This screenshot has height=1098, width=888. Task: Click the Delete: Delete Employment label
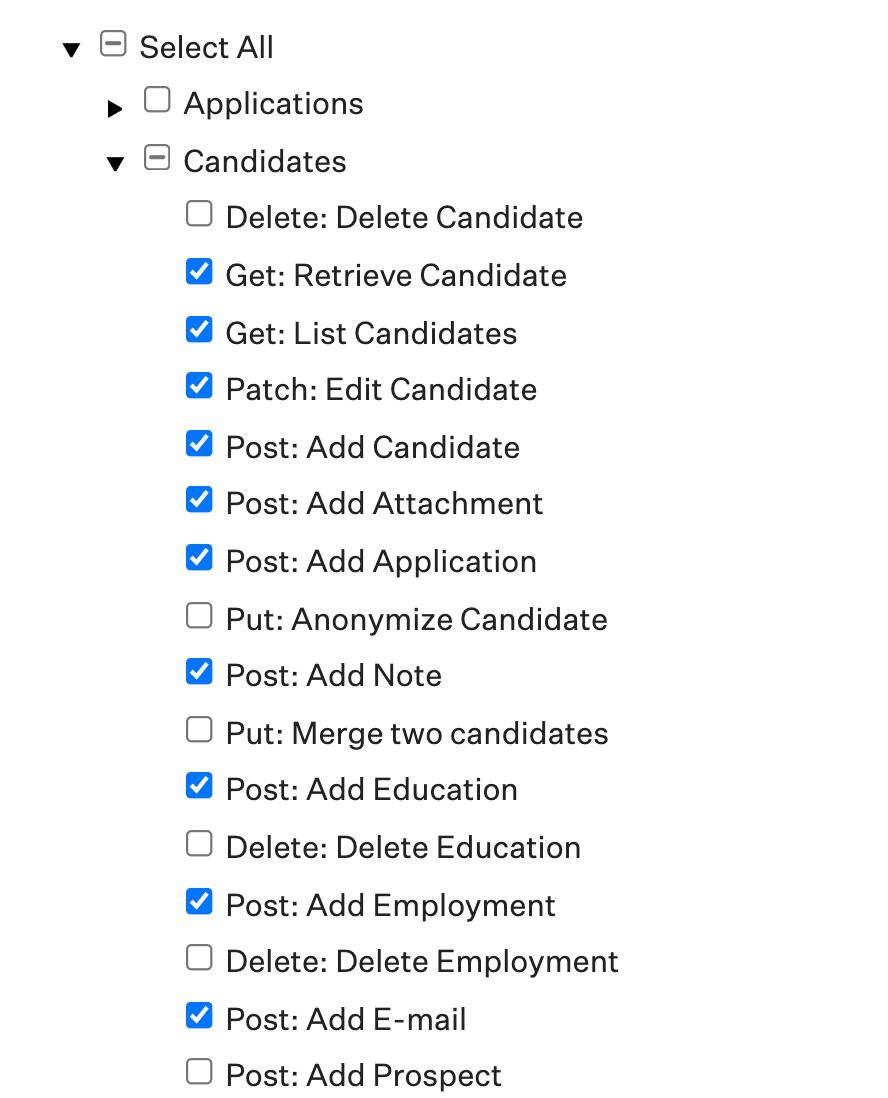pyautogui.click(x=422, y=962)
